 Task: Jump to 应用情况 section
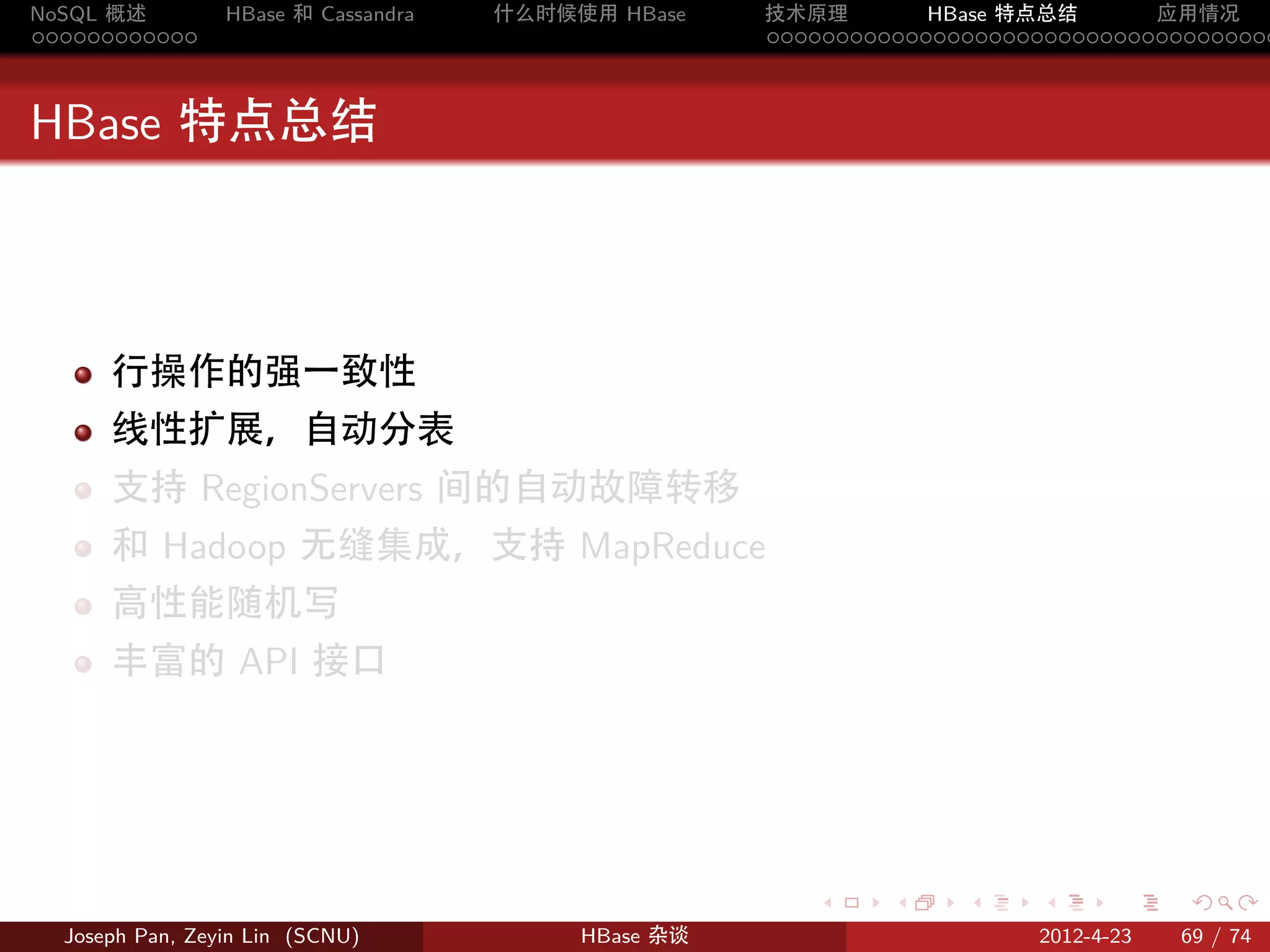tap(1198, 14)
